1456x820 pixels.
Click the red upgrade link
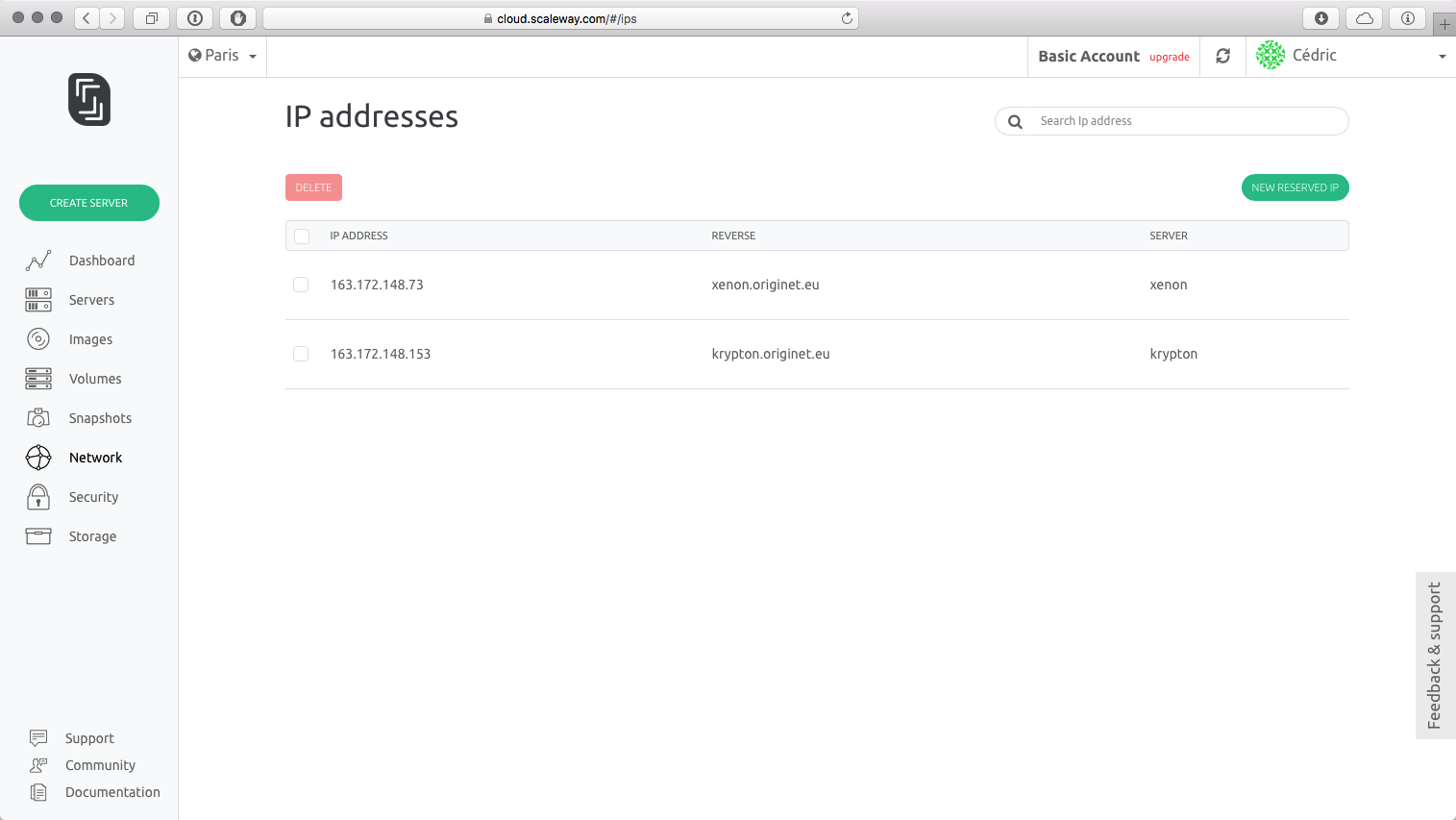point(1170,58)
